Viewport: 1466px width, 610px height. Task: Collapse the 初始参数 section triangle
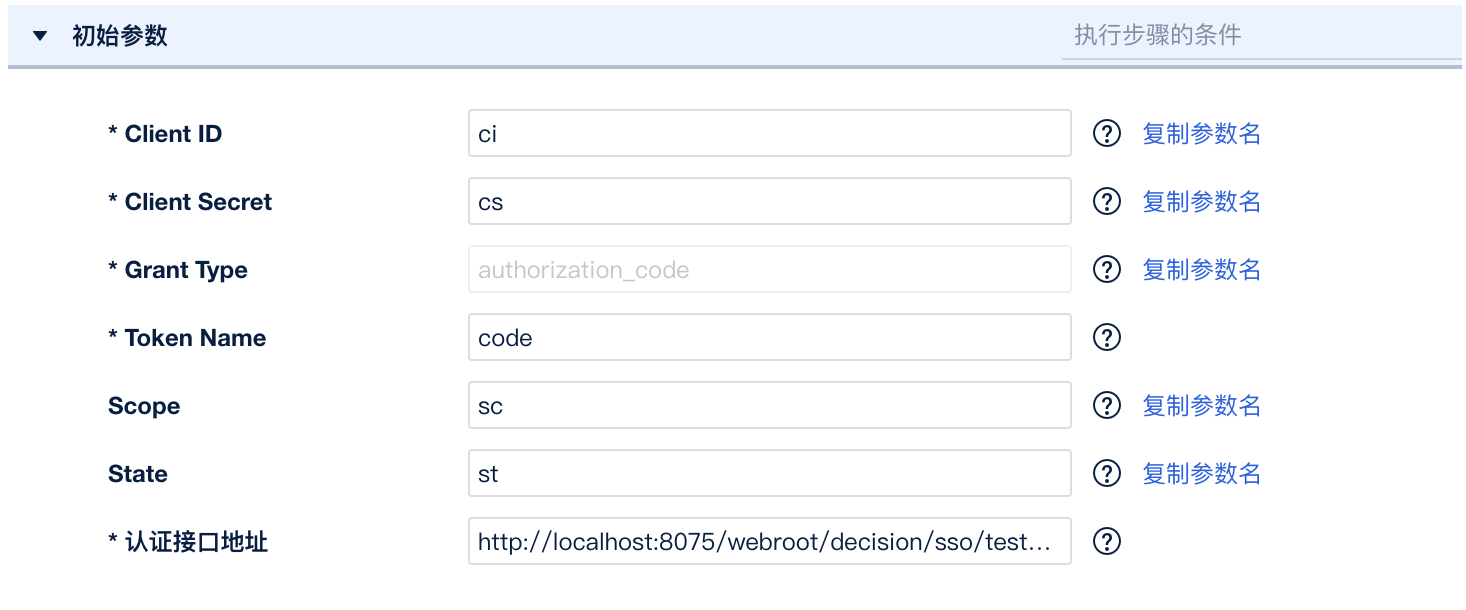pos(40,36)
